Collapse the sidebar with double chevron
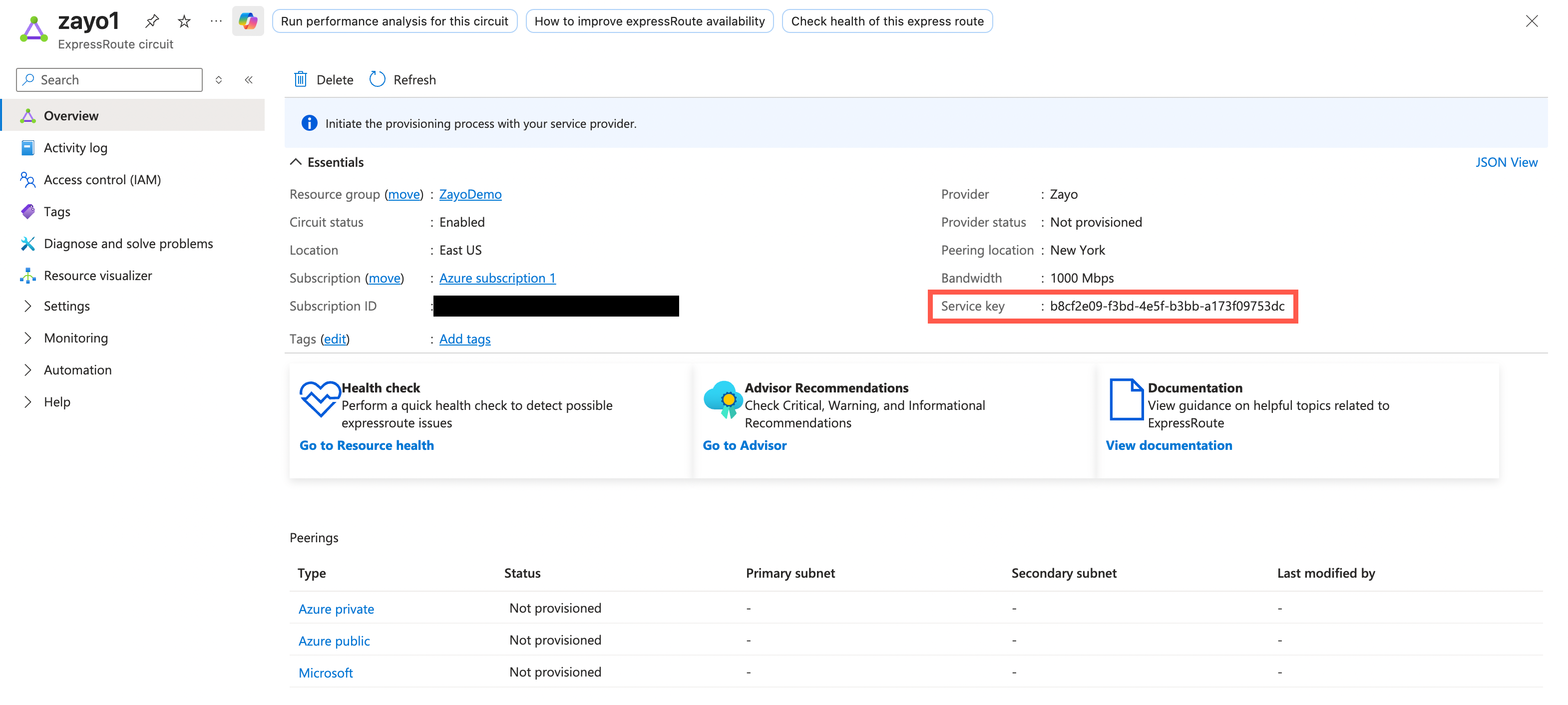 (248, 80)
